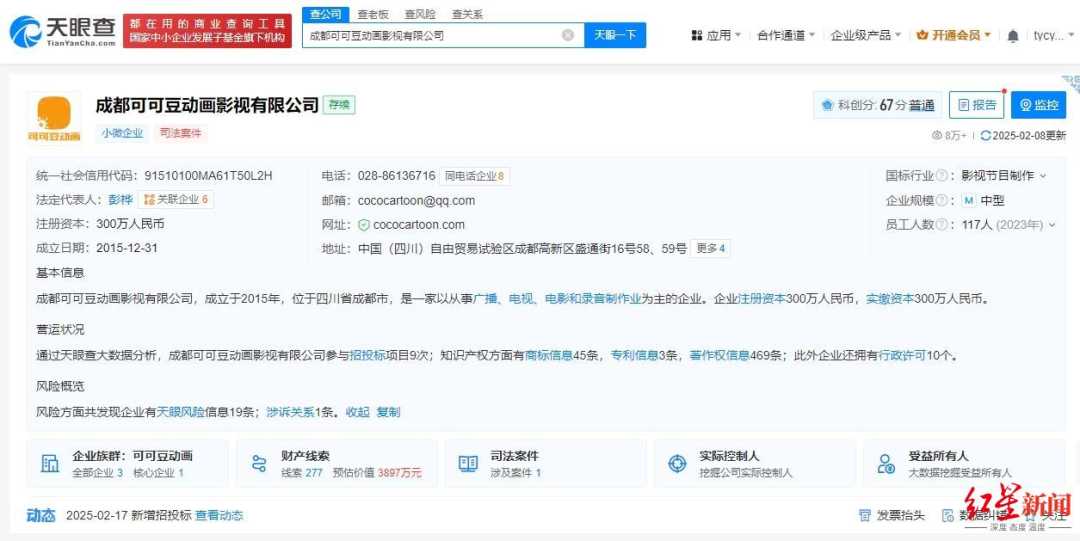Viewport: 1080px width, 541px height.
Task: Clear the search box with X icon
Action: (x=568, y=35)
